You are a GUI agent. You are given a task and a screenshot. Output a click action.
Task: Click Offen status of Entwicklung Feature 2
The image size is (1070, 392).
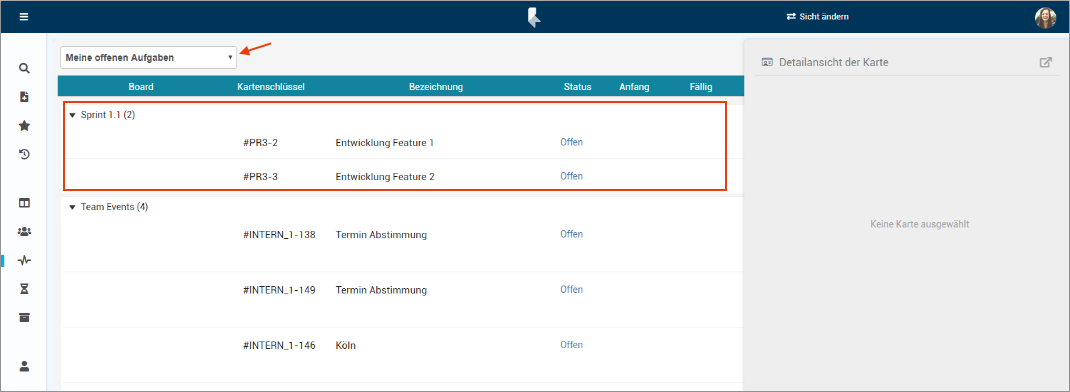(x=572, y=176)
